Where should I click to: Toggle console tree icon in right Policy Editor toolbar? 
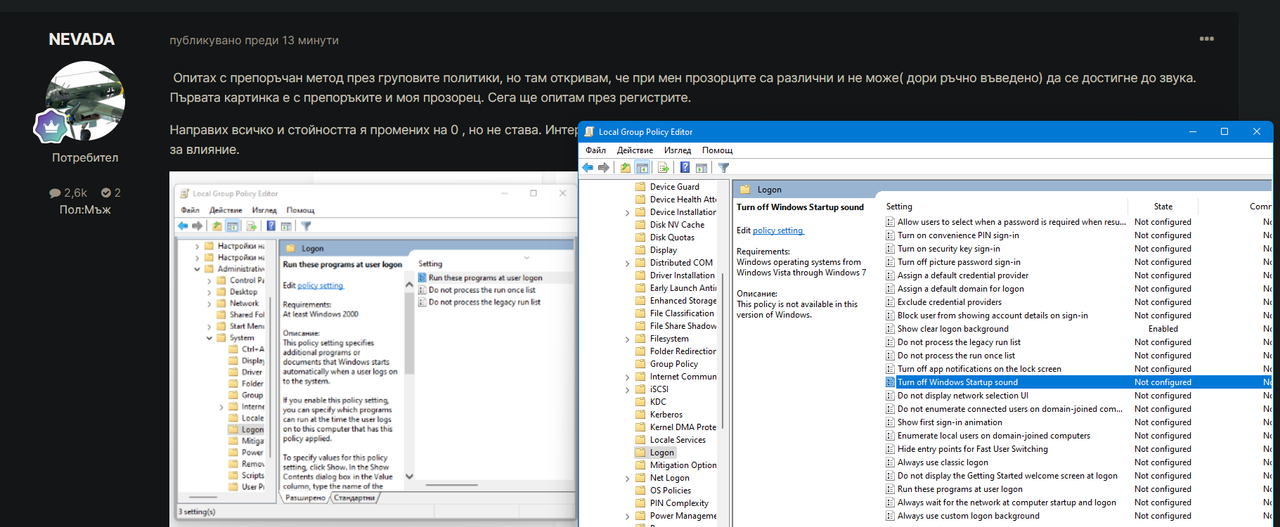point(642,167)
